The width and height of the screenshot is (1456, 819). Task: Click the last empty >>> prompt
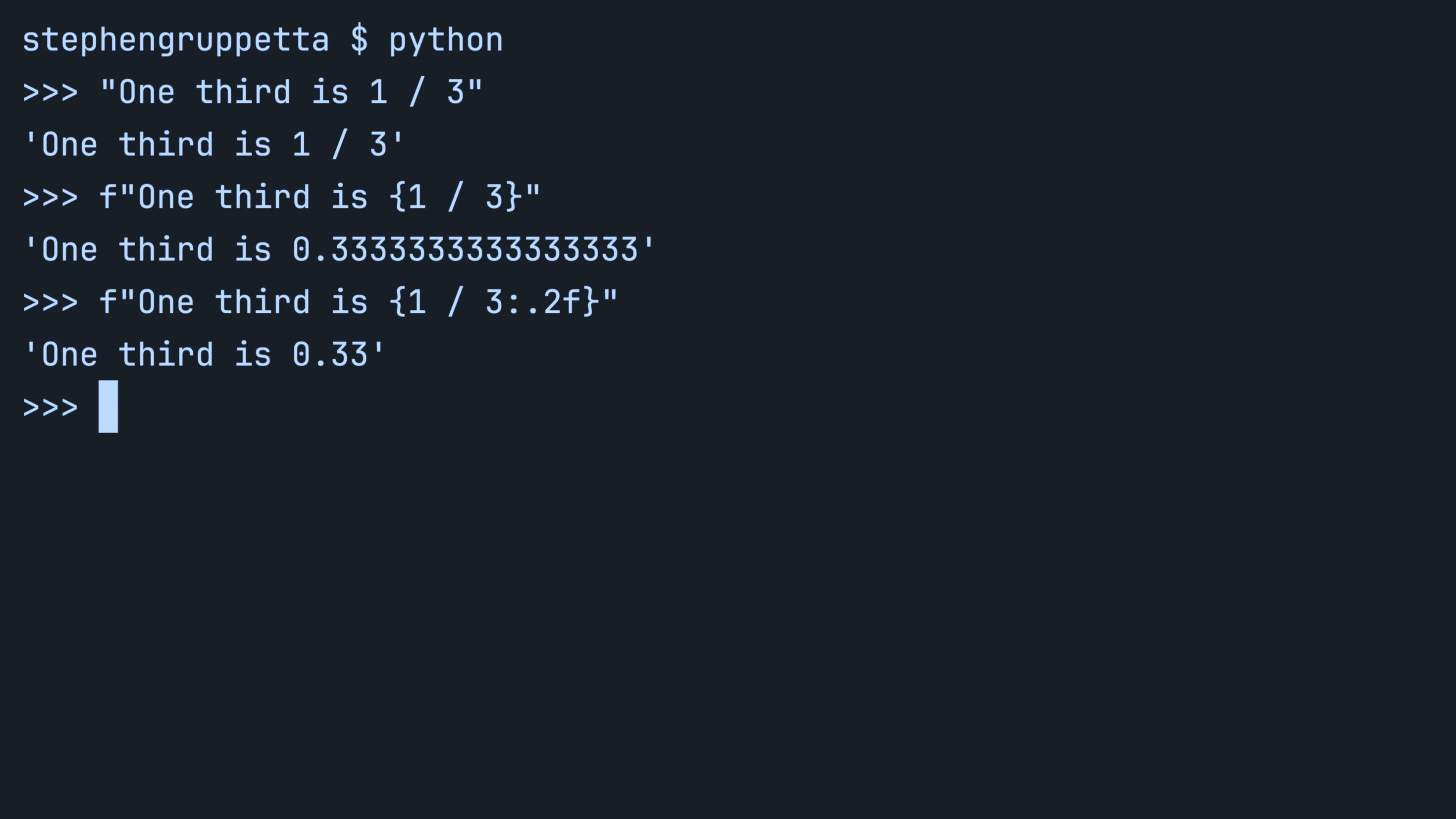[x=50, y=407]
